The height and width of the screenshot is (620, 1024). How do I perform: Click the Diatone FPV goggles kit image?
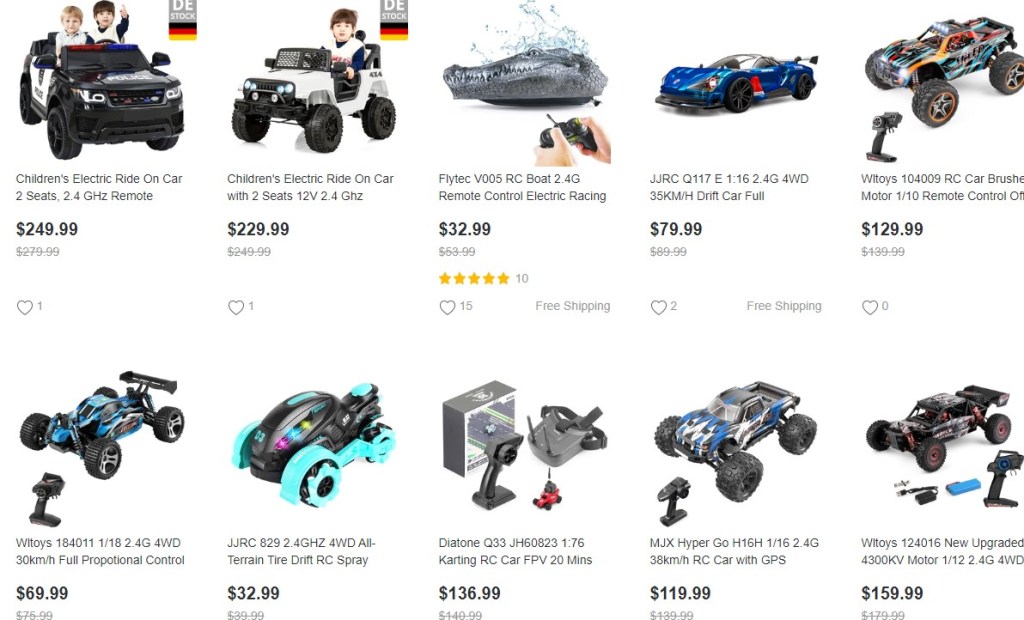pyautogui.click(x=524, y=446)
